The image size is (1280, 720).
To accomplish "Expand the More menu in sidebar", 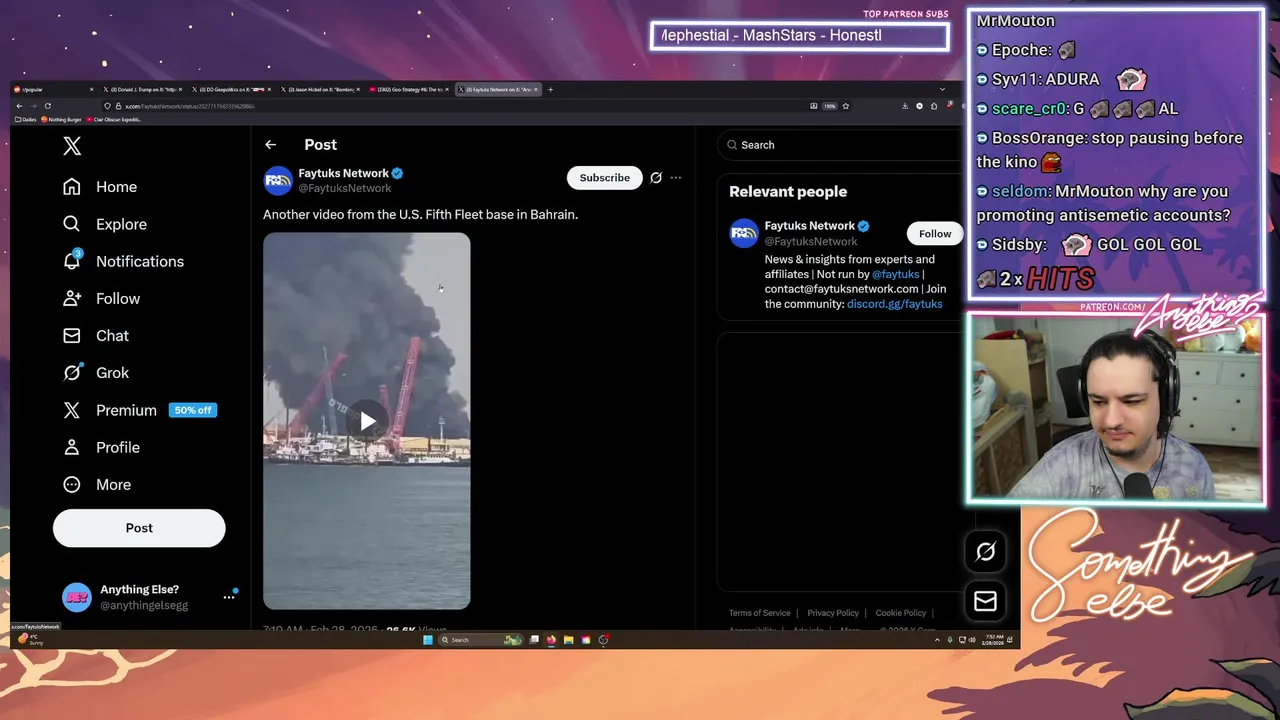I will click(x=97, y=484).
